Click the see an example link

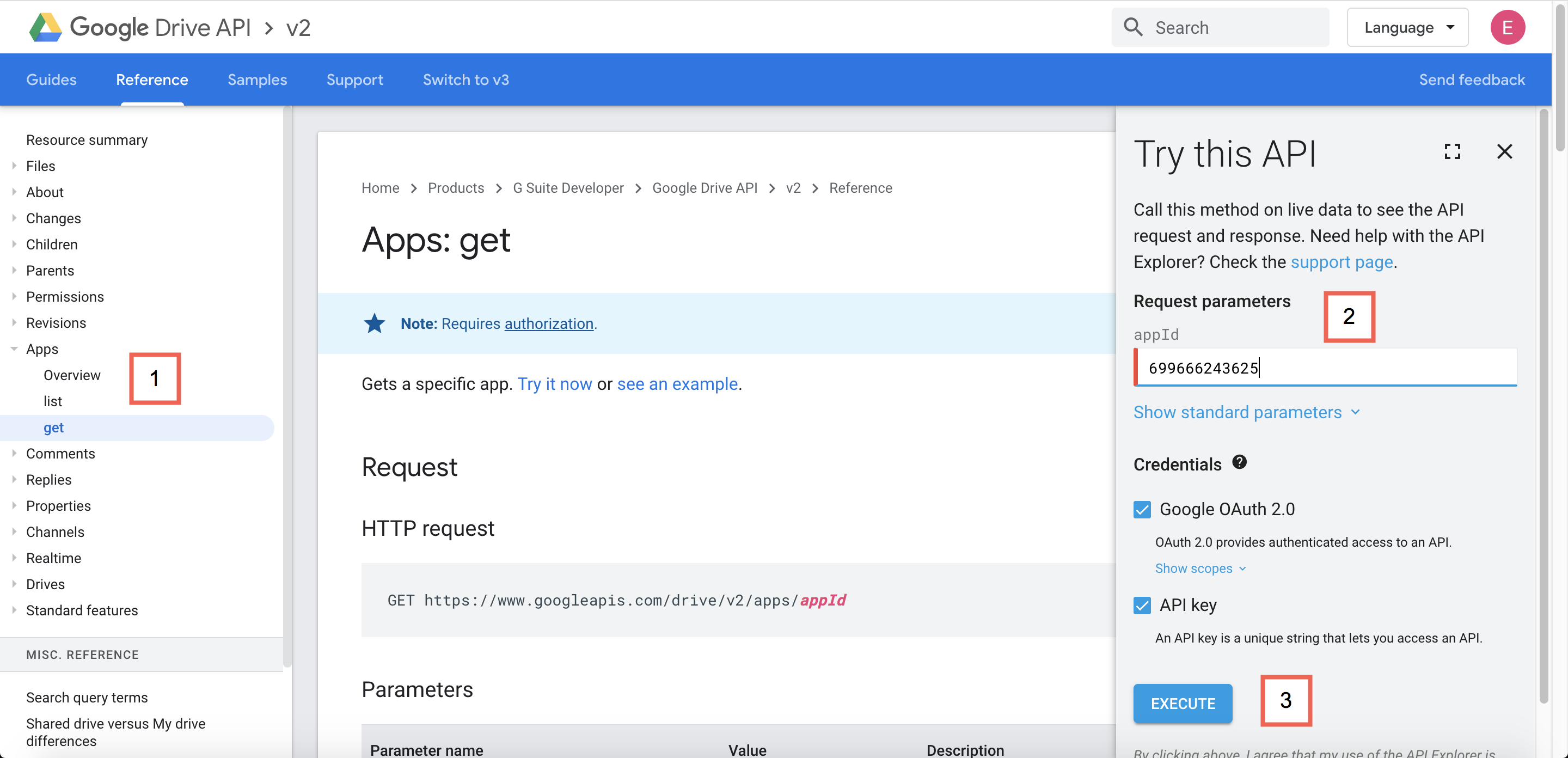pos(677,384)
